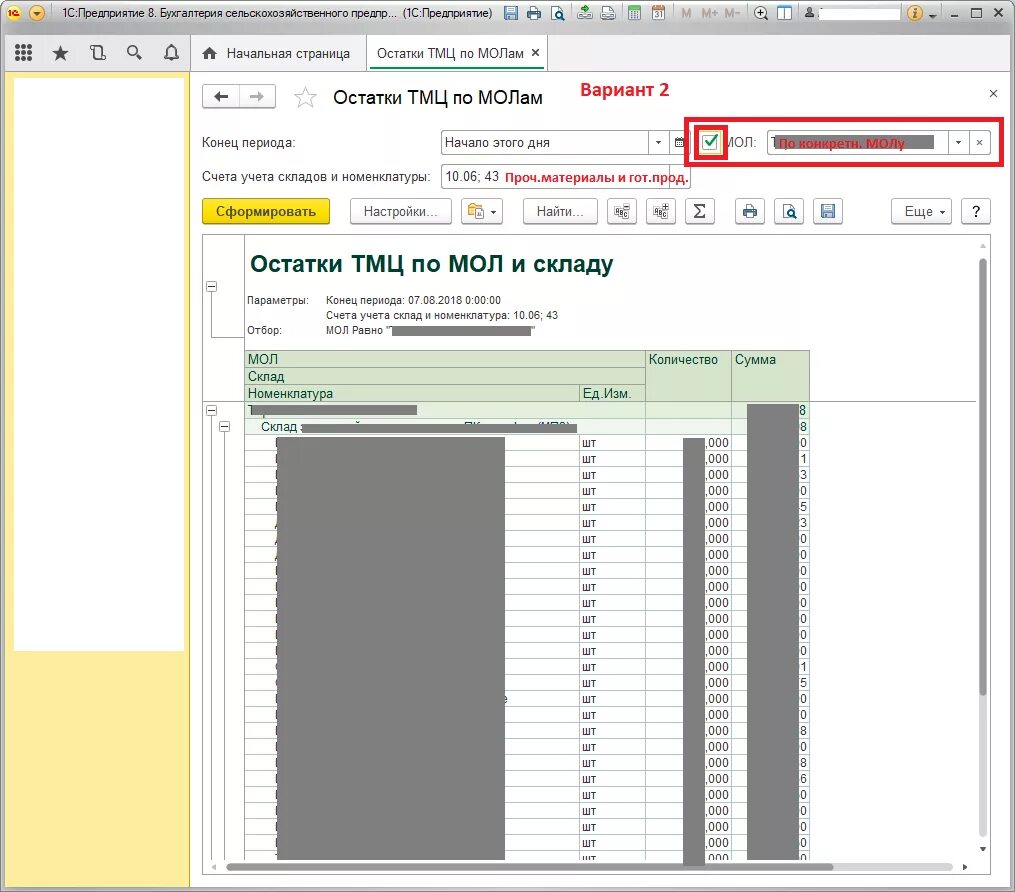Image resolution: width=1015 pixels, height=892 pixels.
Task: Click the Конец периода input field
Action: coord(545,142)
